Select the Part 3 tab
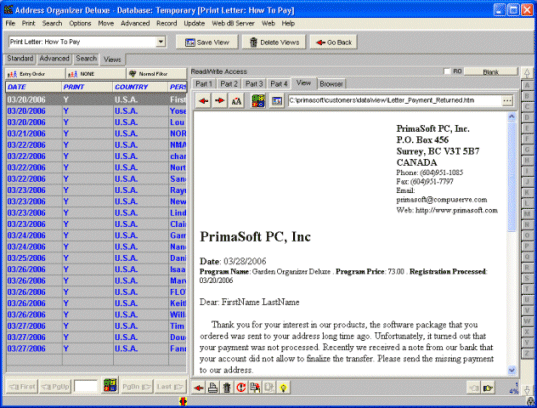The image size is (537, 408). tap(254, 84)
